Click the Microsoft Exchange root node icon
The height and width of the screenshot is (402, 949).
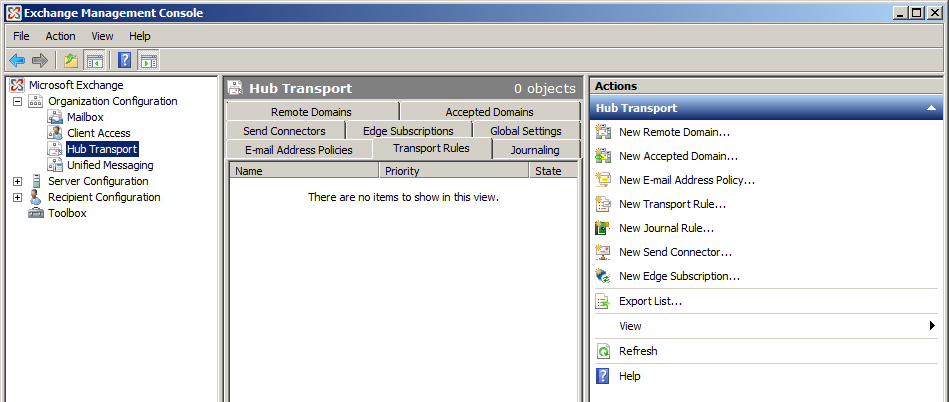(19, 85)
